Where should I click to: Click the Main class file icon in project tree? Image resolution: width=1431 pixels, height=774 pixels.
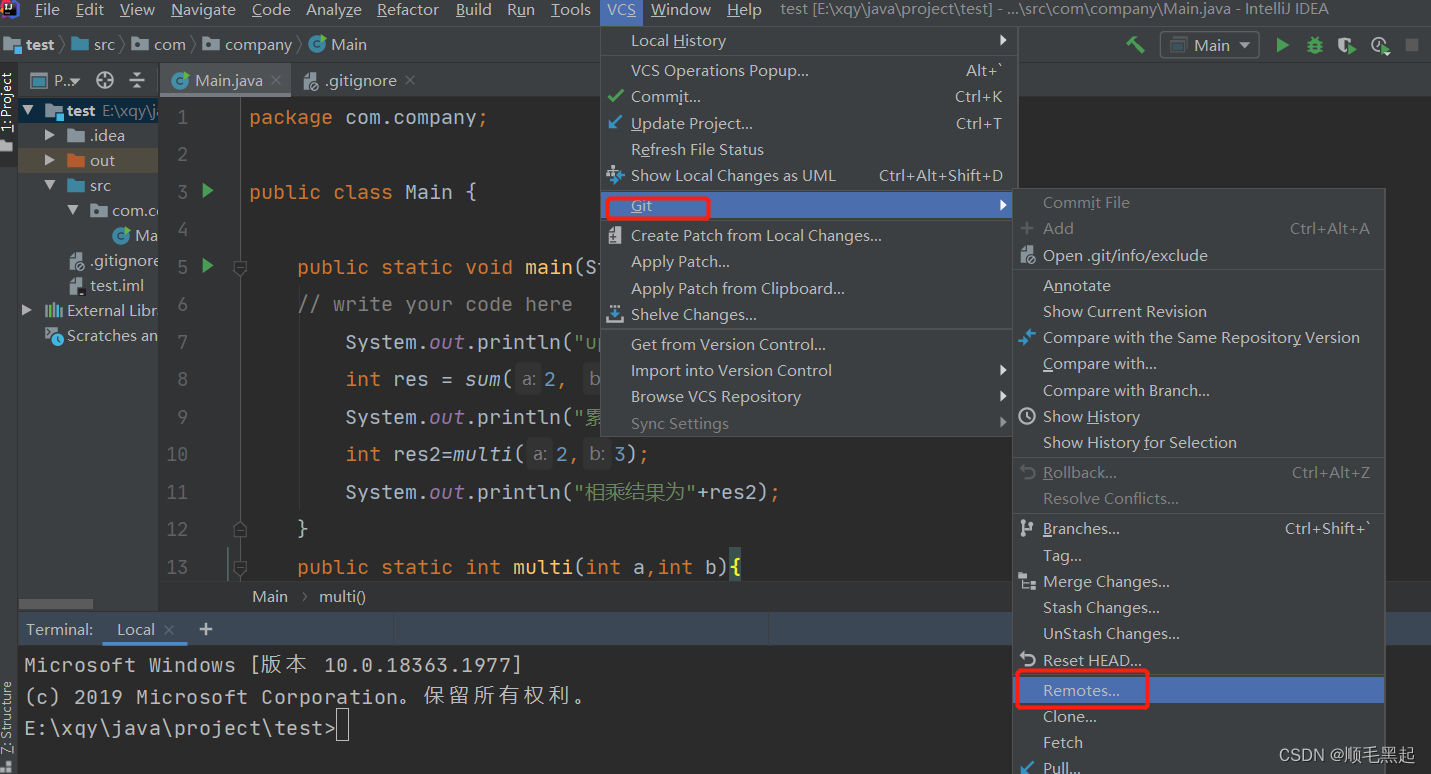pos(122,236)
